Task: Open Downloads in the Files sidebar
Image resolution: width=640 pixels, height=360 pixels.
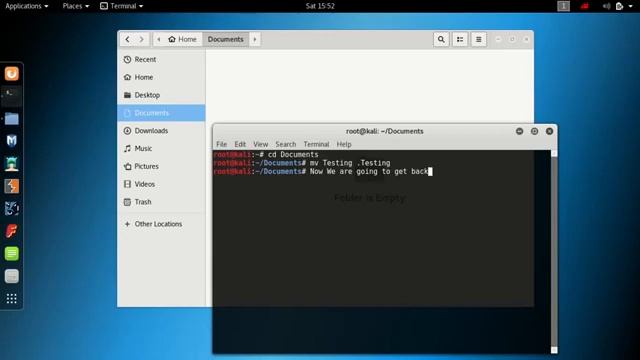Action: (161, 131)
